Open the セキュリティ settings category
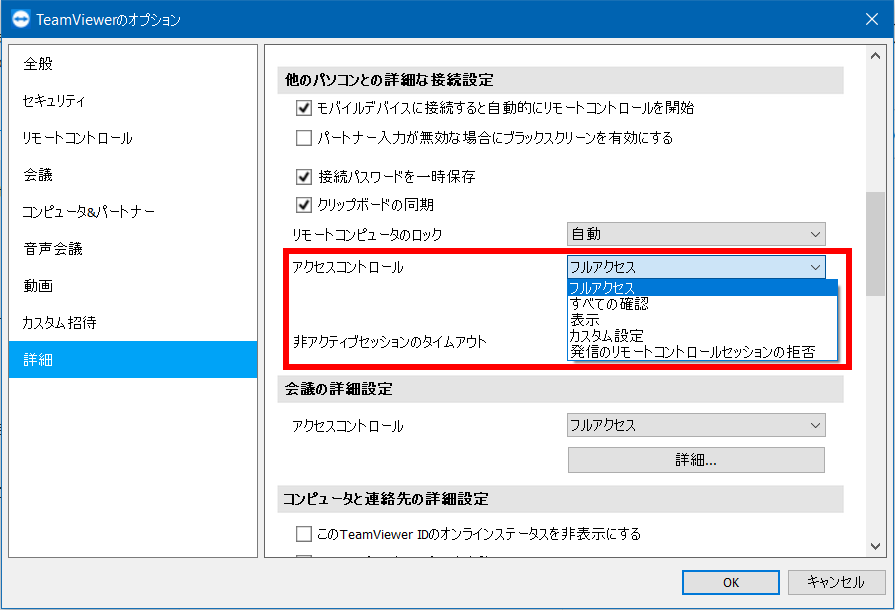This screenshot has width=895, height=610. pyautogui.click(x=133, y=100)
